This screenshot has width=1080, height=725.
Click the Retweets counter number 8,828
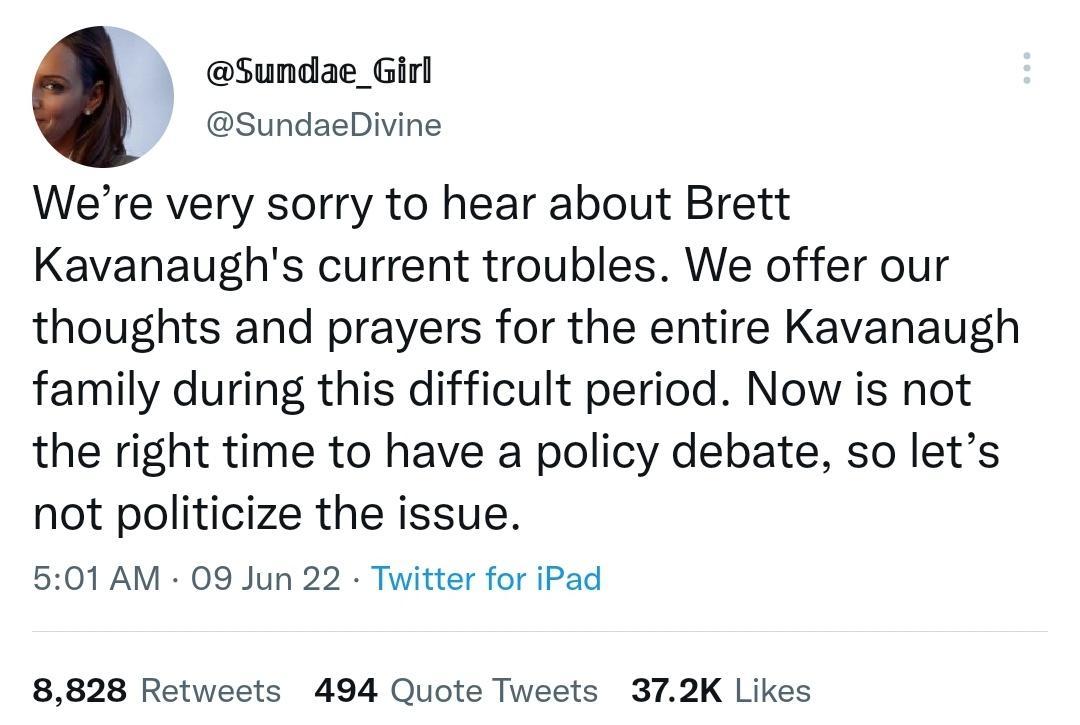coord(78,690)
